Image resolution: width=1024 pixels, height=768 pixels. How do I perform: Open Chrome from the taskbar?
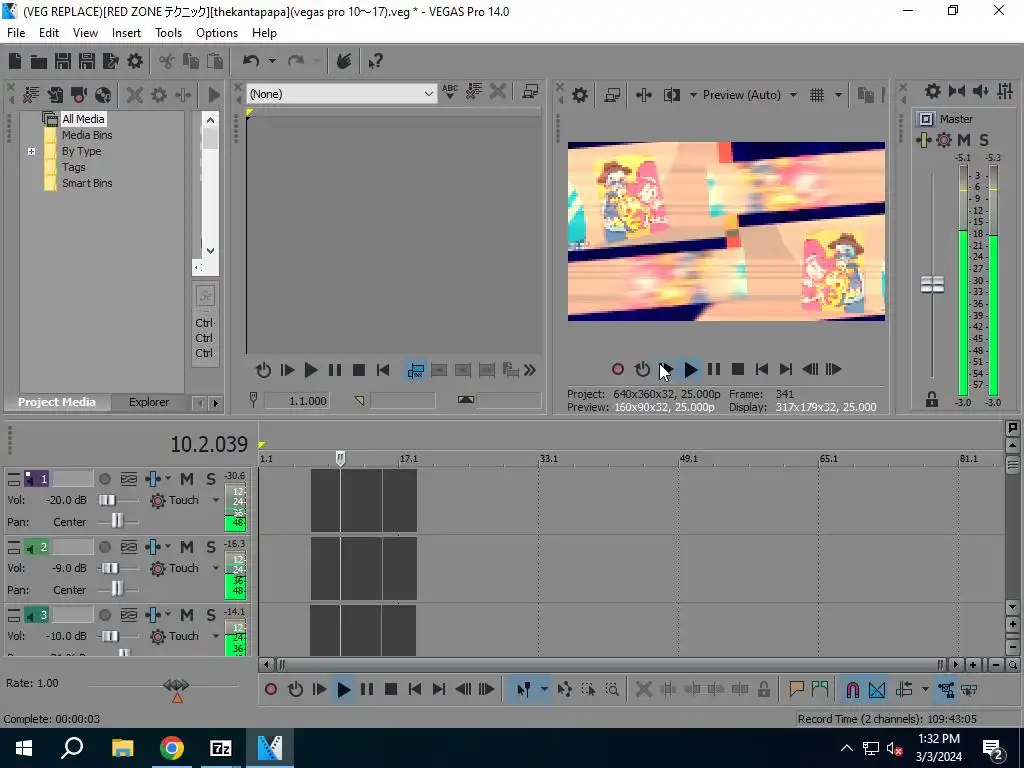click(x=172, y=748)
